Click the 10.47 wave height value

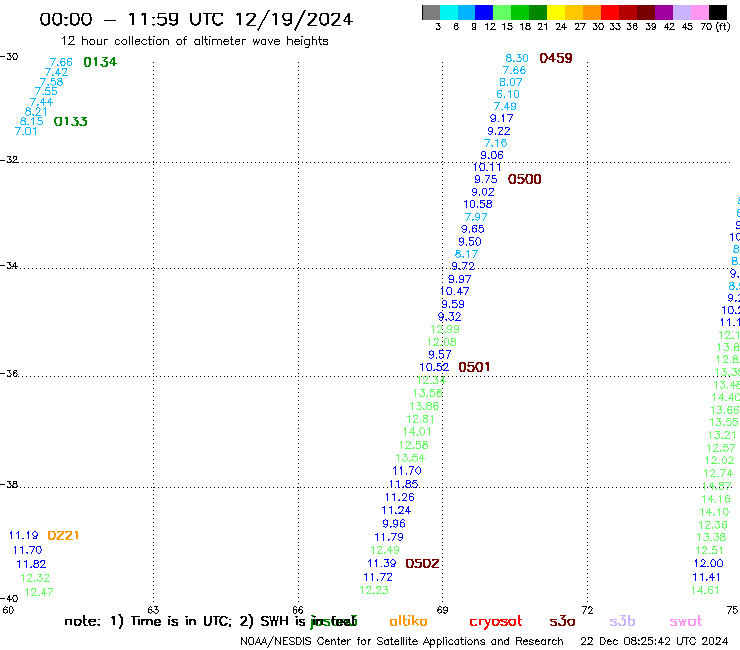[x=454, y=291]
